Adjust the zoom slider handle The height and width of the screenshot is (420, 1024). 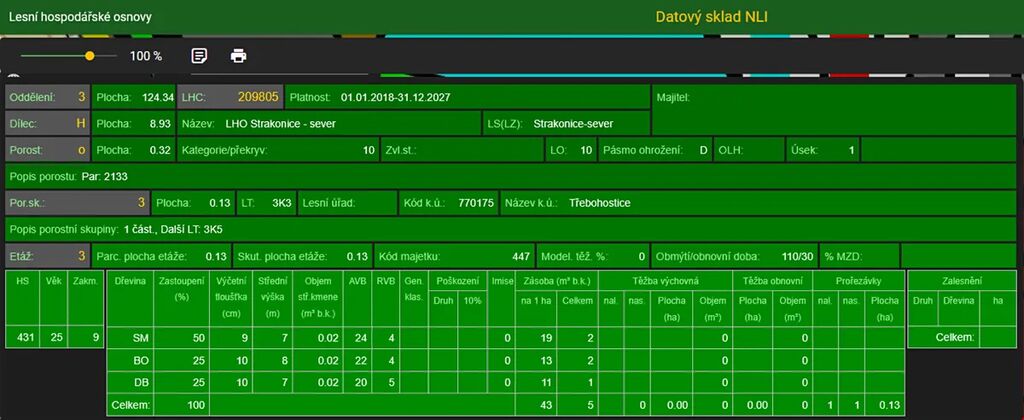pyautogui.click(x=90, y=56)
